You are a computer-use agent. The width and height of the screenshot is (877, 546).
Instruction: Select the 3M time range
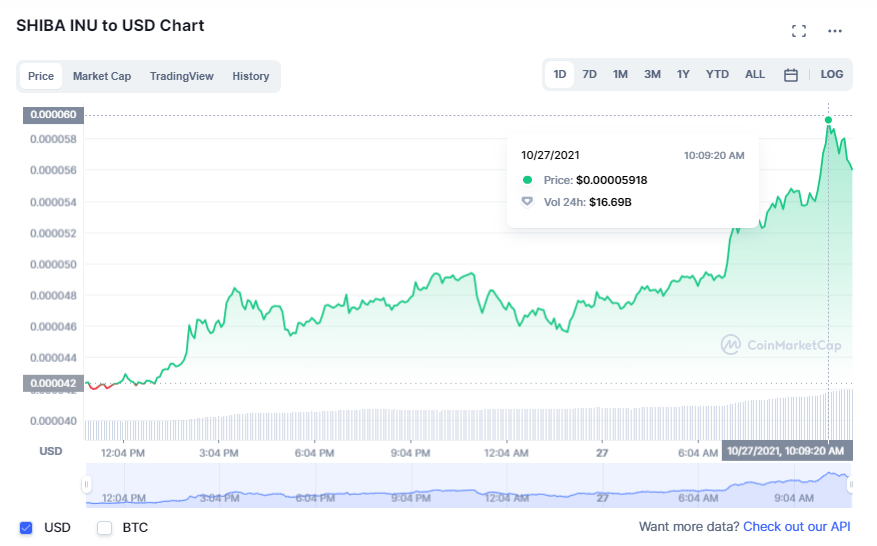coord(652,74)
